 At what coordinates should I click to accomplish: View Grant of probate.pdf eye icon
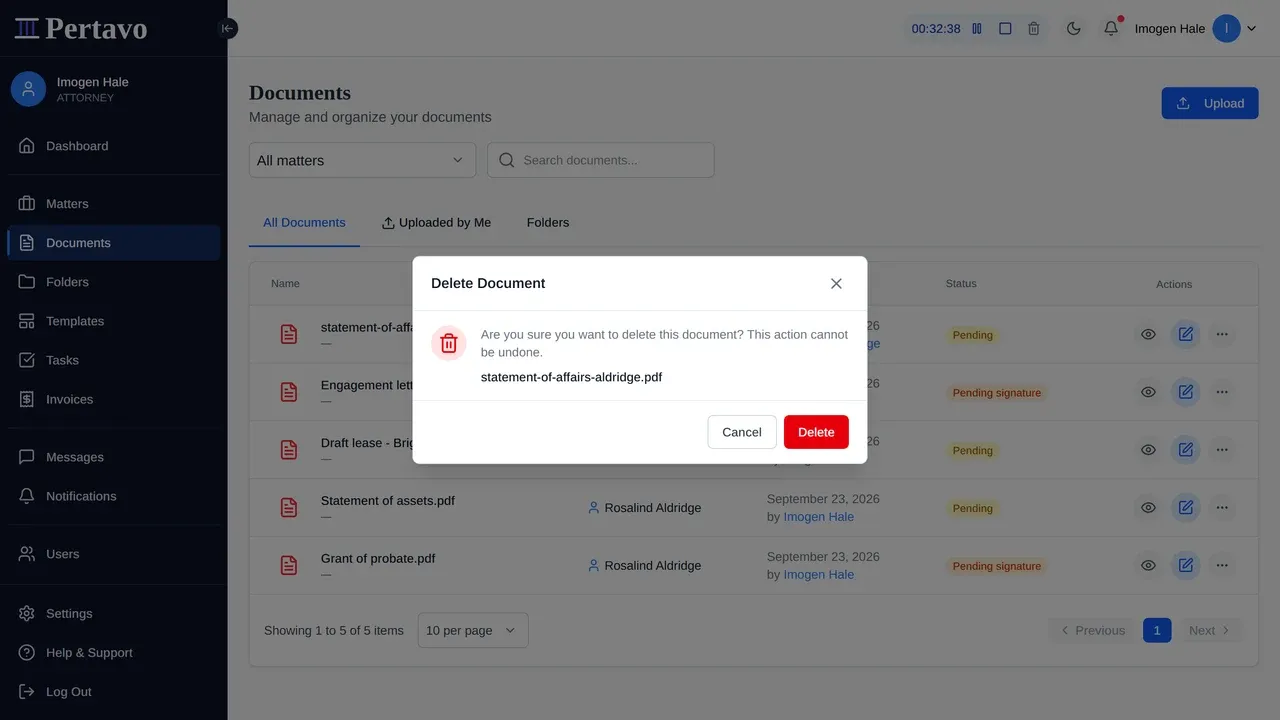pos(1148,566)
